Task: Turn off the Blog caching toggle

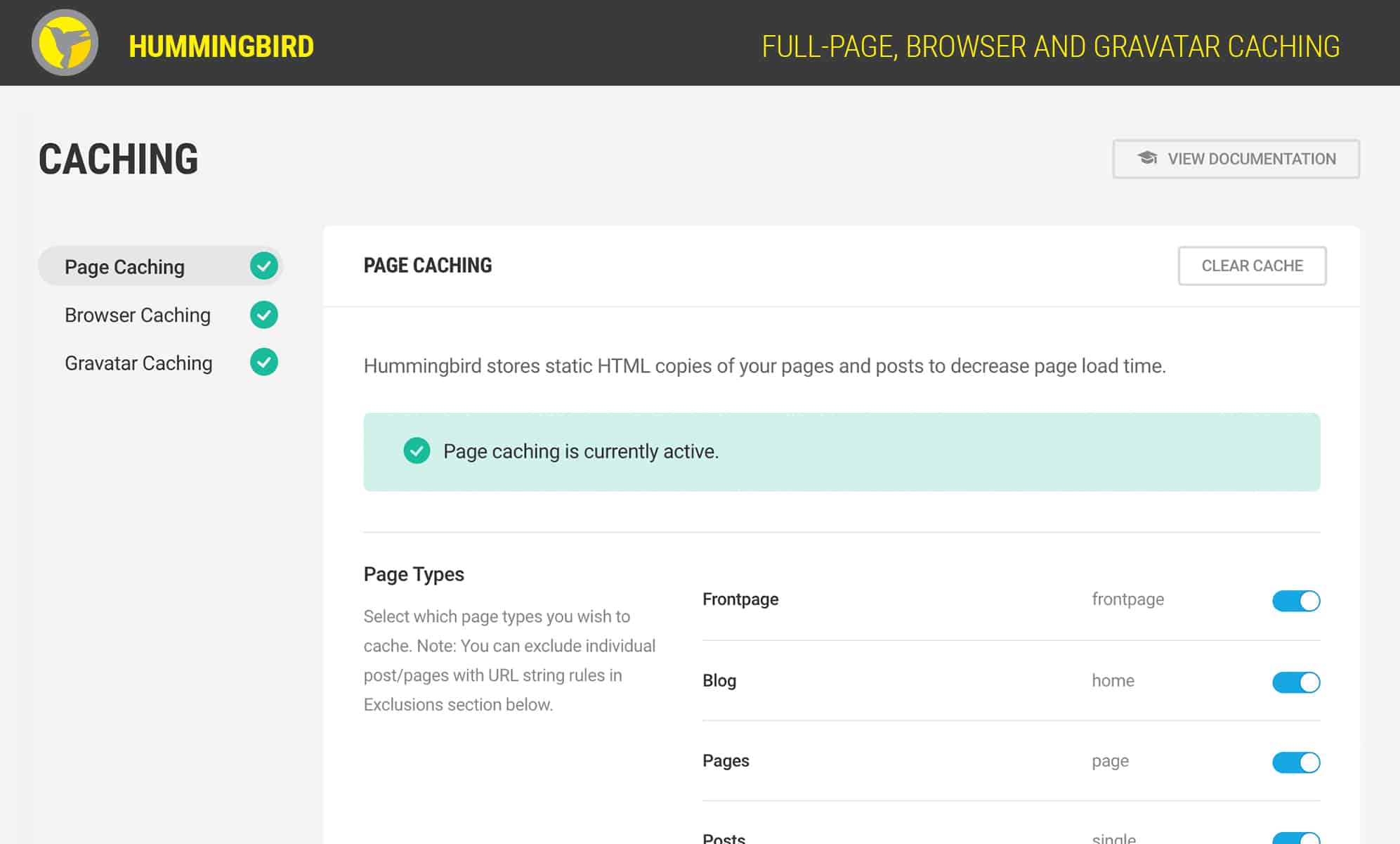Action: 1296,682
